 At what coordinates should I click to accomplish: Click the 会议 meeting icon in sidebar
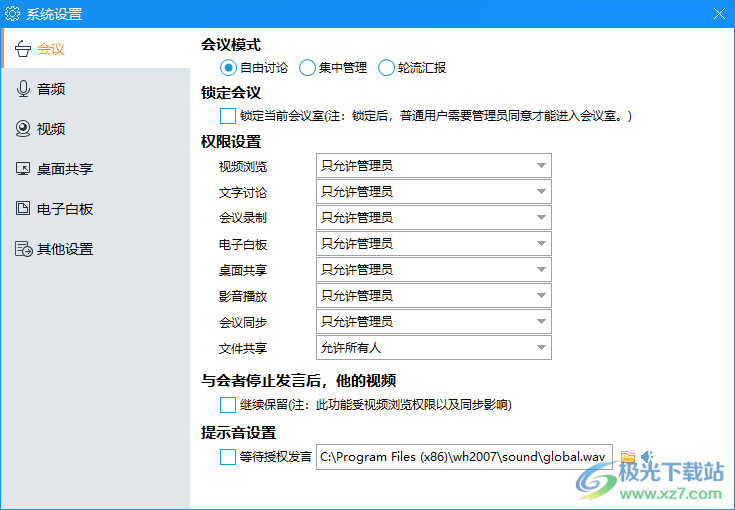coord(22,49)
